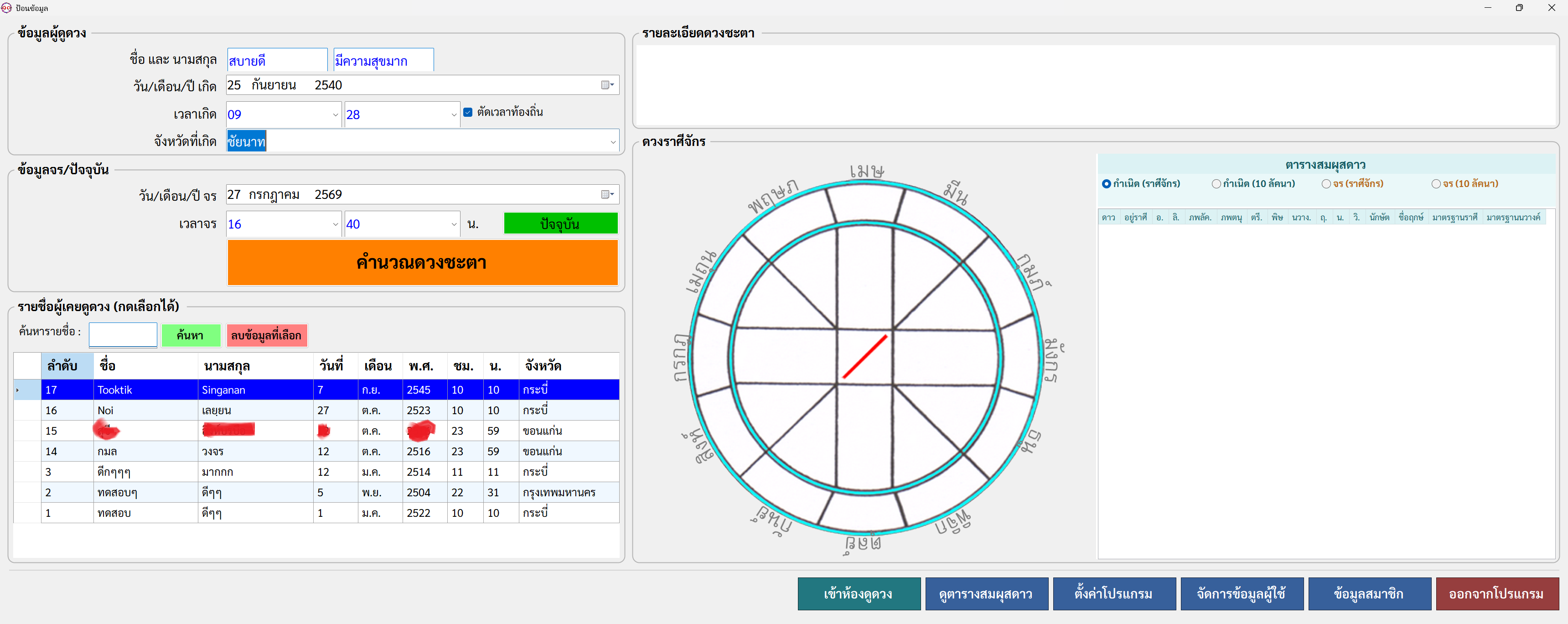
Task: Expand the birth hour dropdown showing 09
Action: 336,115
